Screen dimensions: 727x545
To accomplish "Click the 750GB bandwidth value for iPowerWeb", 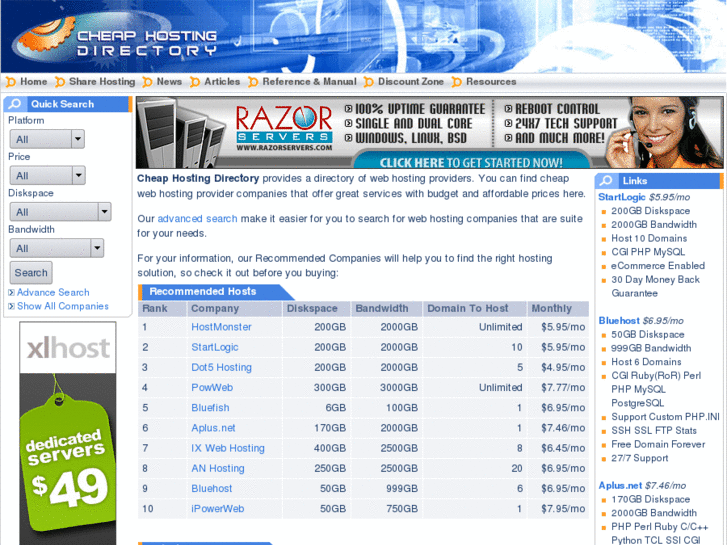I will coord(402,509).
